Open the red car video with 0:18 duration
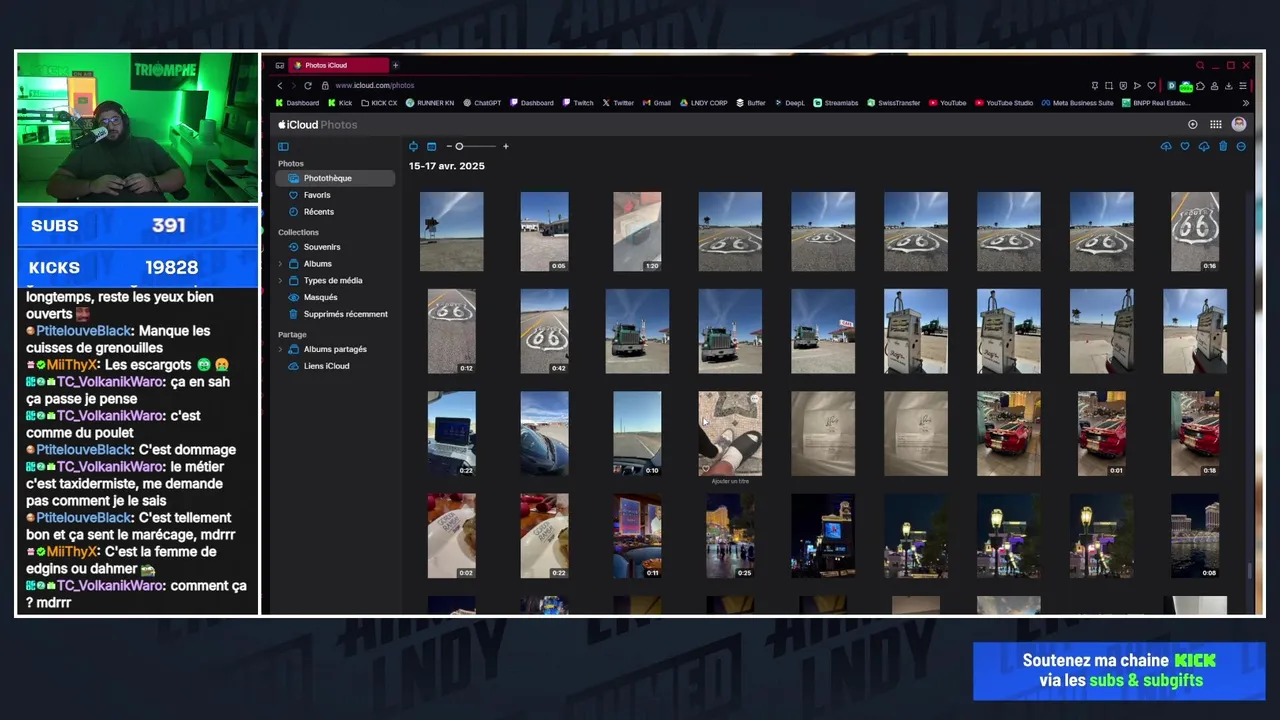 pyautogui.click(x=1195, y=433)
